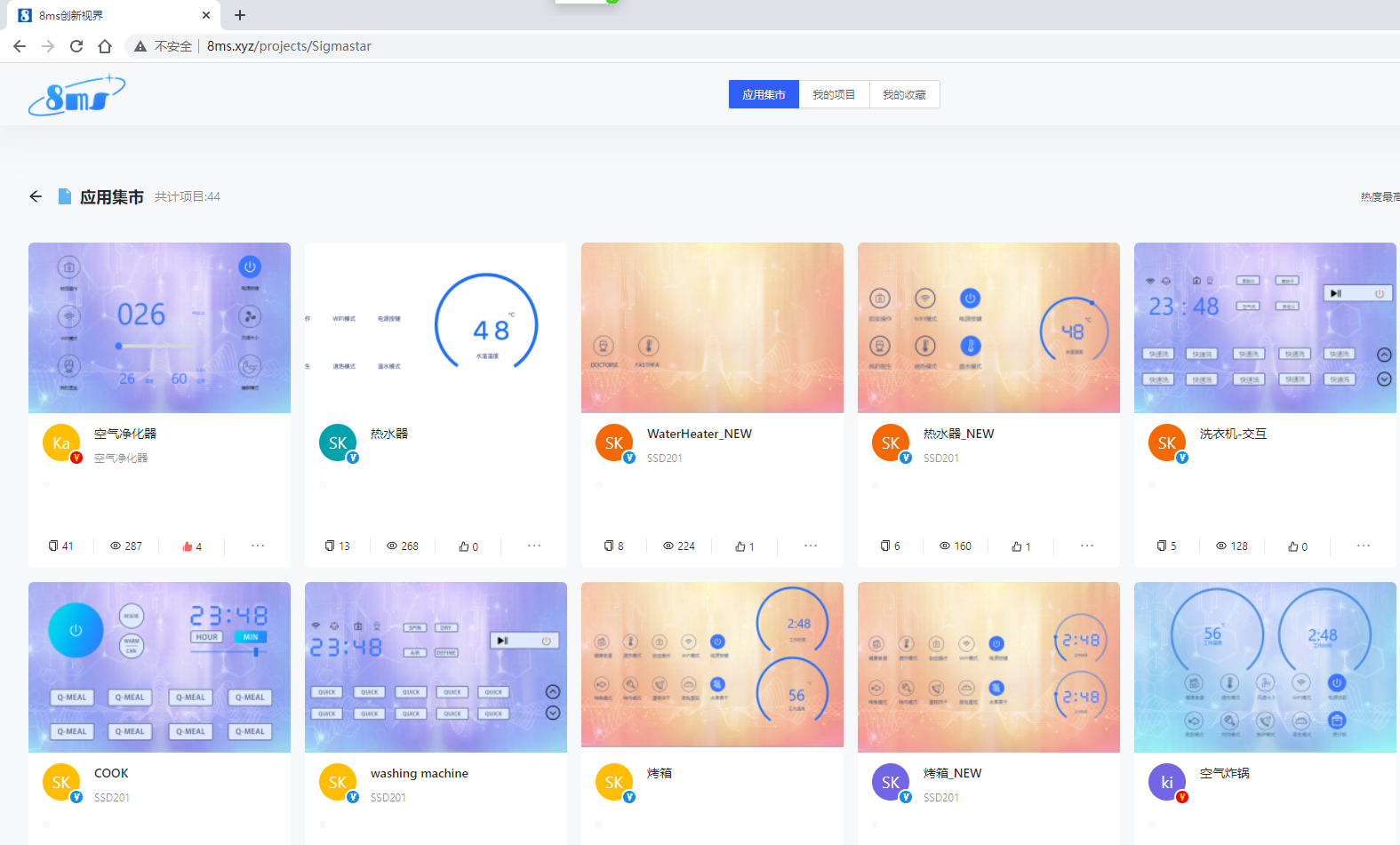
Task: Open the more options menu on 洗衣机-交互 card
Action: (x=1364, y=546)
